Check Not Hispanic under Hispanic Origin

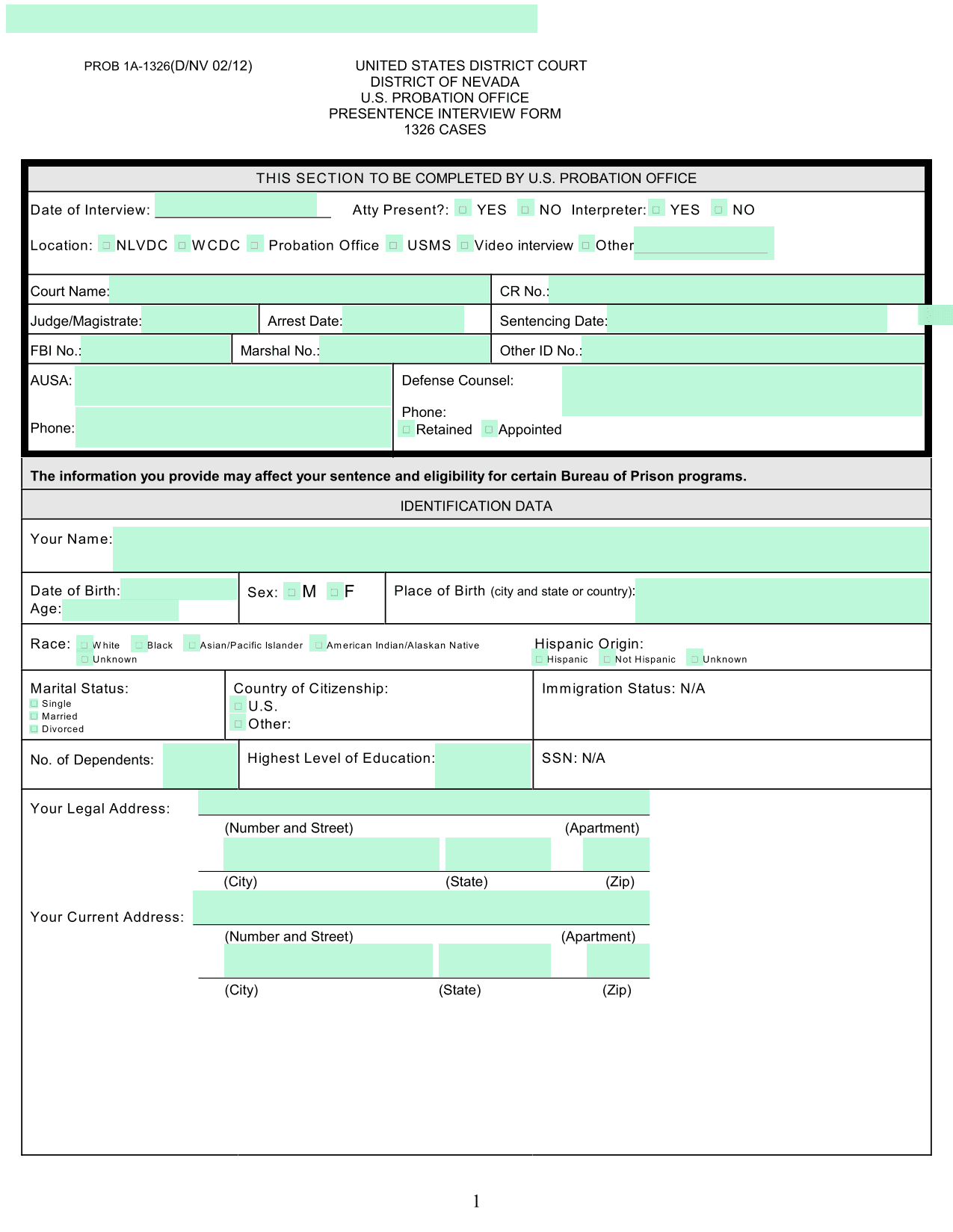click(x=607, y=659)
